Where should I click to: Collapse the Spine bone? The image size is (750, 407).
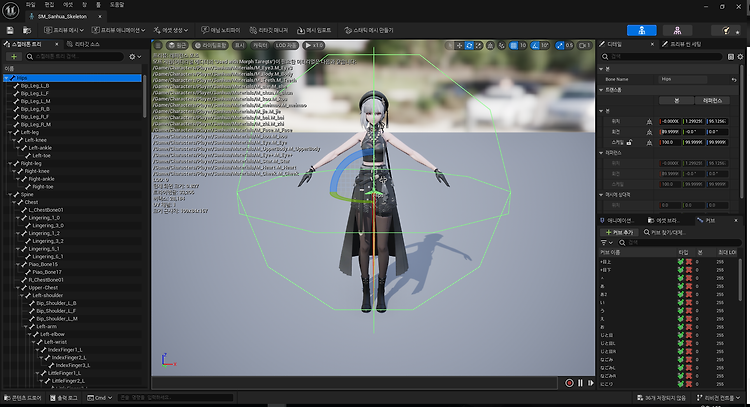(x=11, y=195)
